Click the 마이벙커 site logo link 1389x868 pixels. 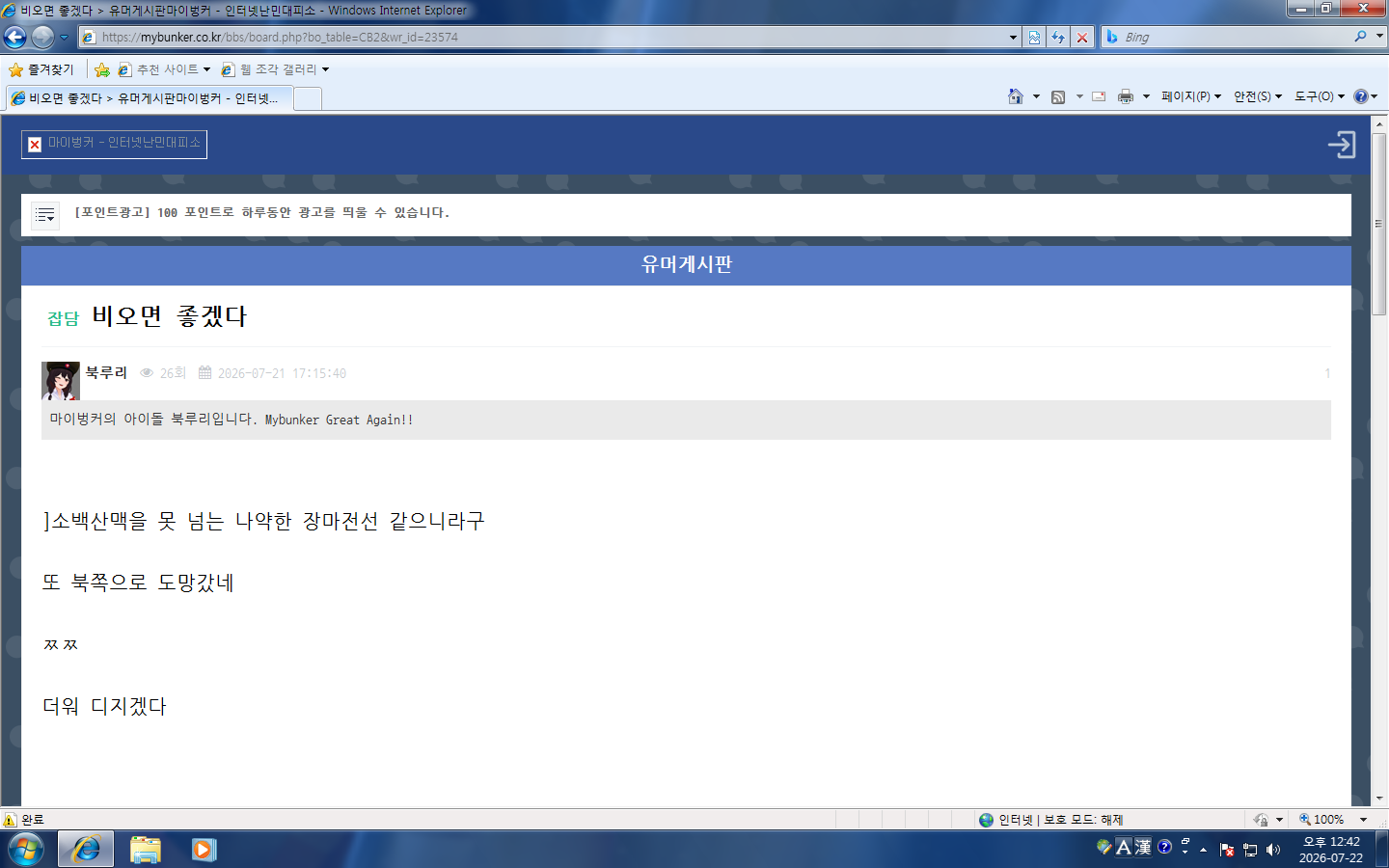pos(115,144)
